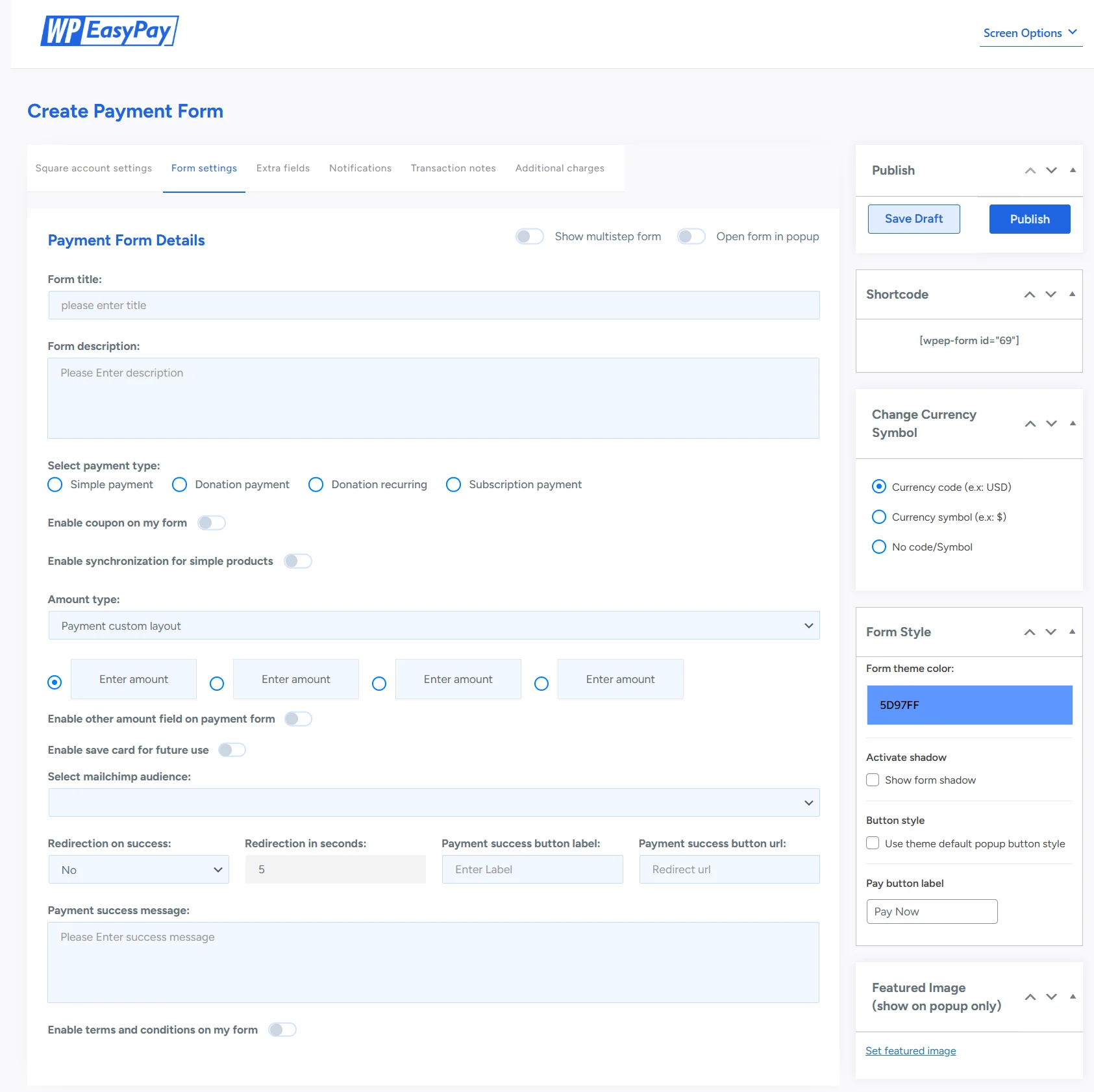
Task: Open the Notifications tab
Action: [360, 168]
